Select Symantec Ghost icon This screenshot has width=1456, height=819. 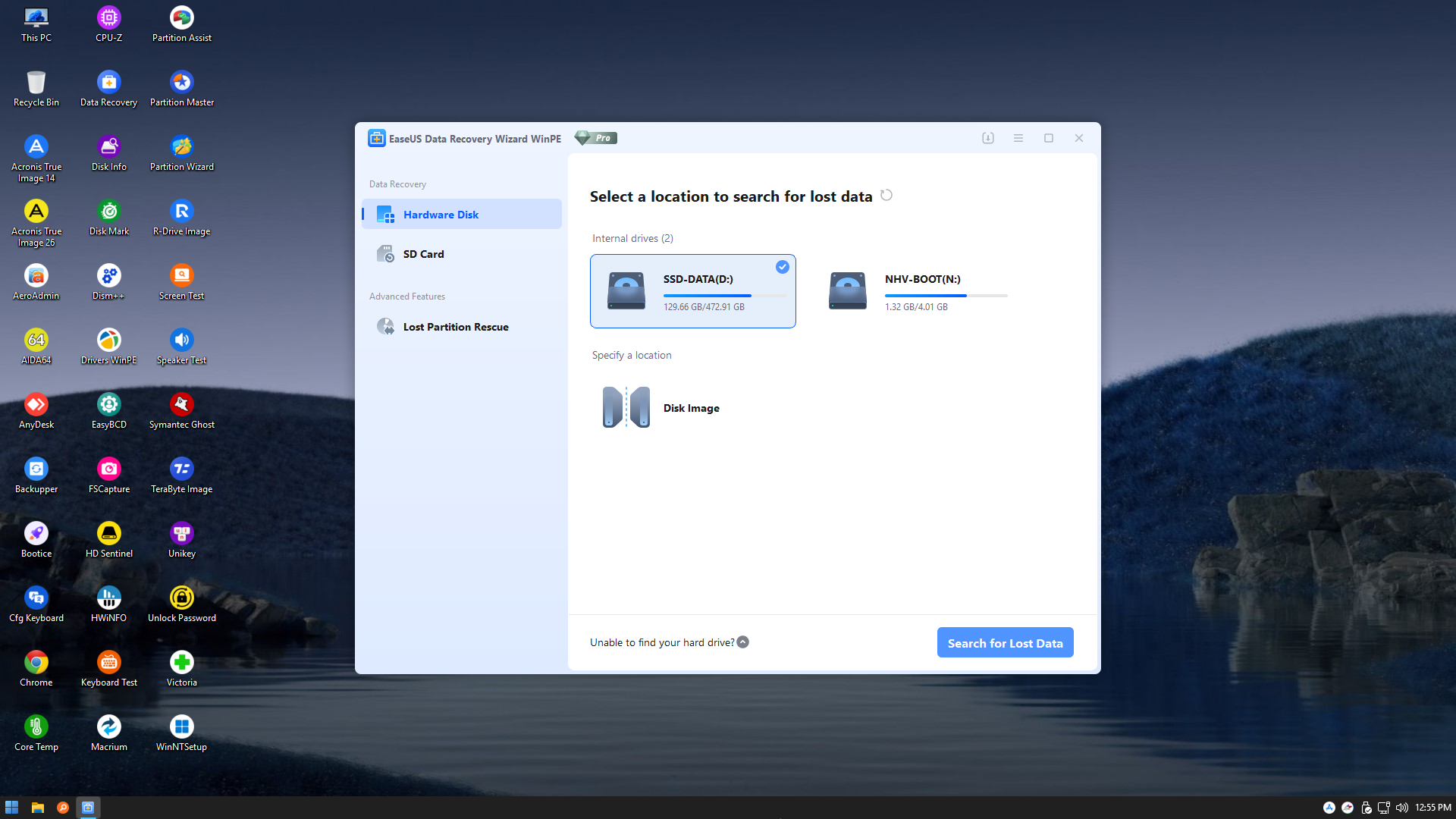click(x=182, y=412)
